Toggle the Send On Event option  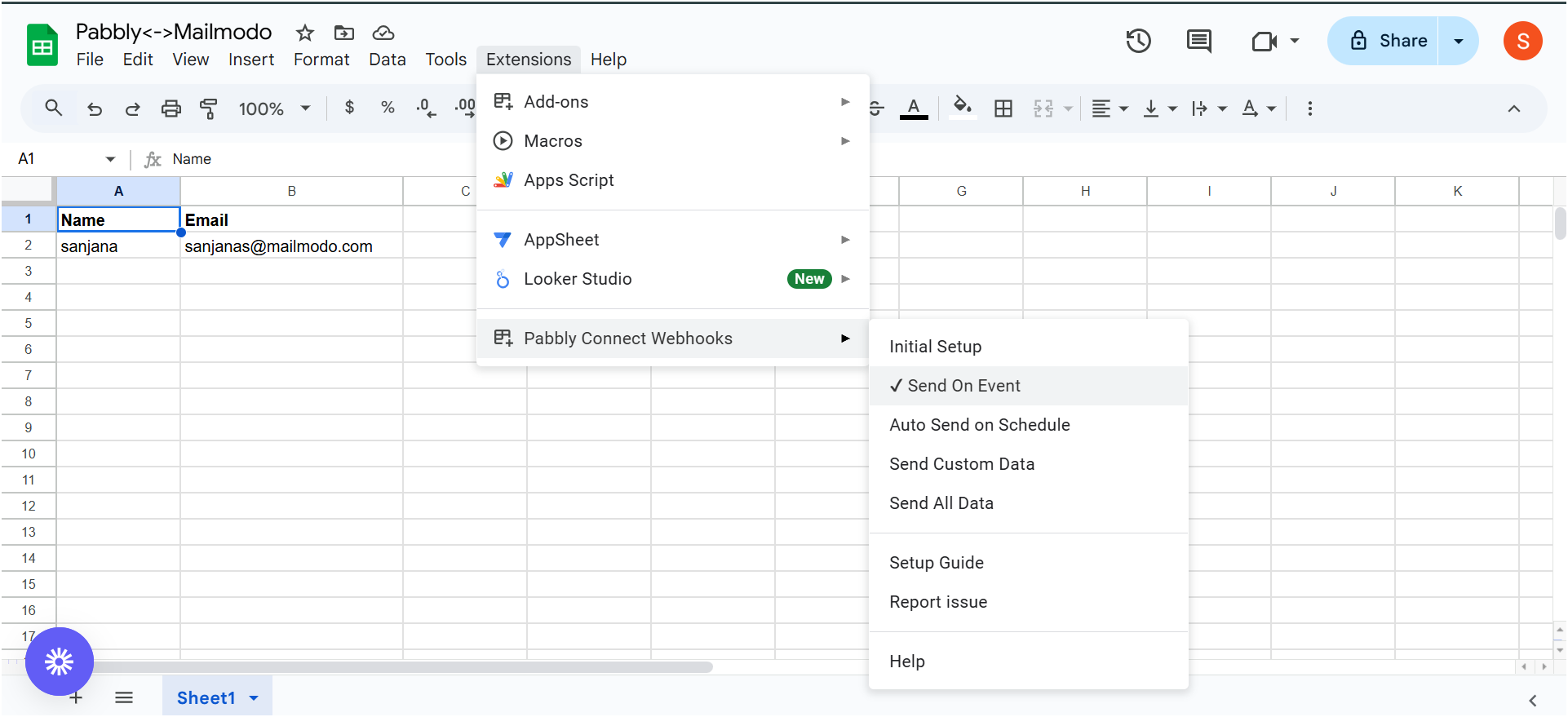tap(1029, 386)
